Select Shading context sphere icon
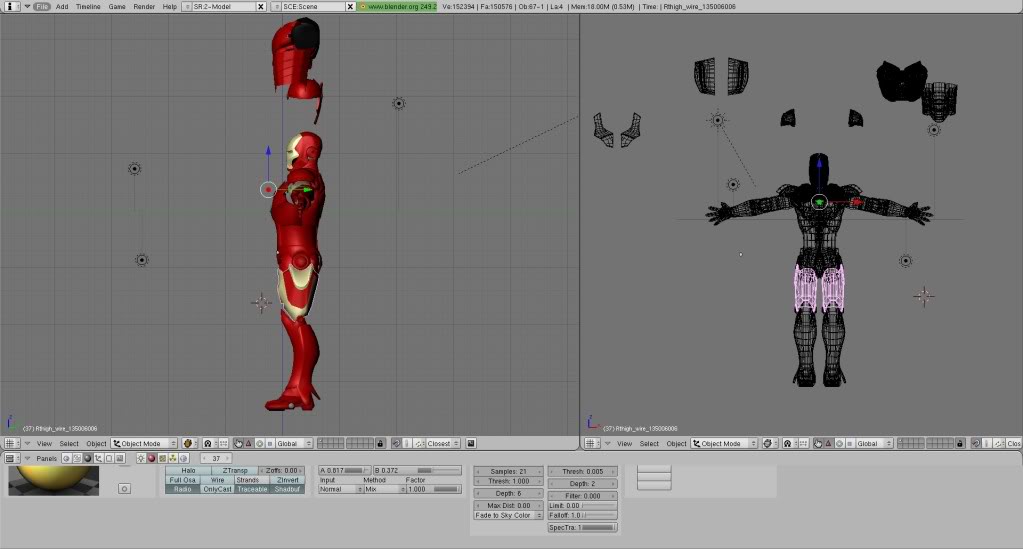 click(87, 458)
